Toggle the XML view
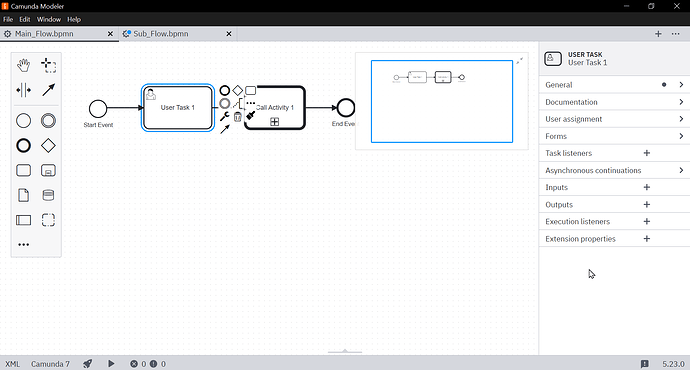This screenshot has width=690, height=370. point(13,364)
